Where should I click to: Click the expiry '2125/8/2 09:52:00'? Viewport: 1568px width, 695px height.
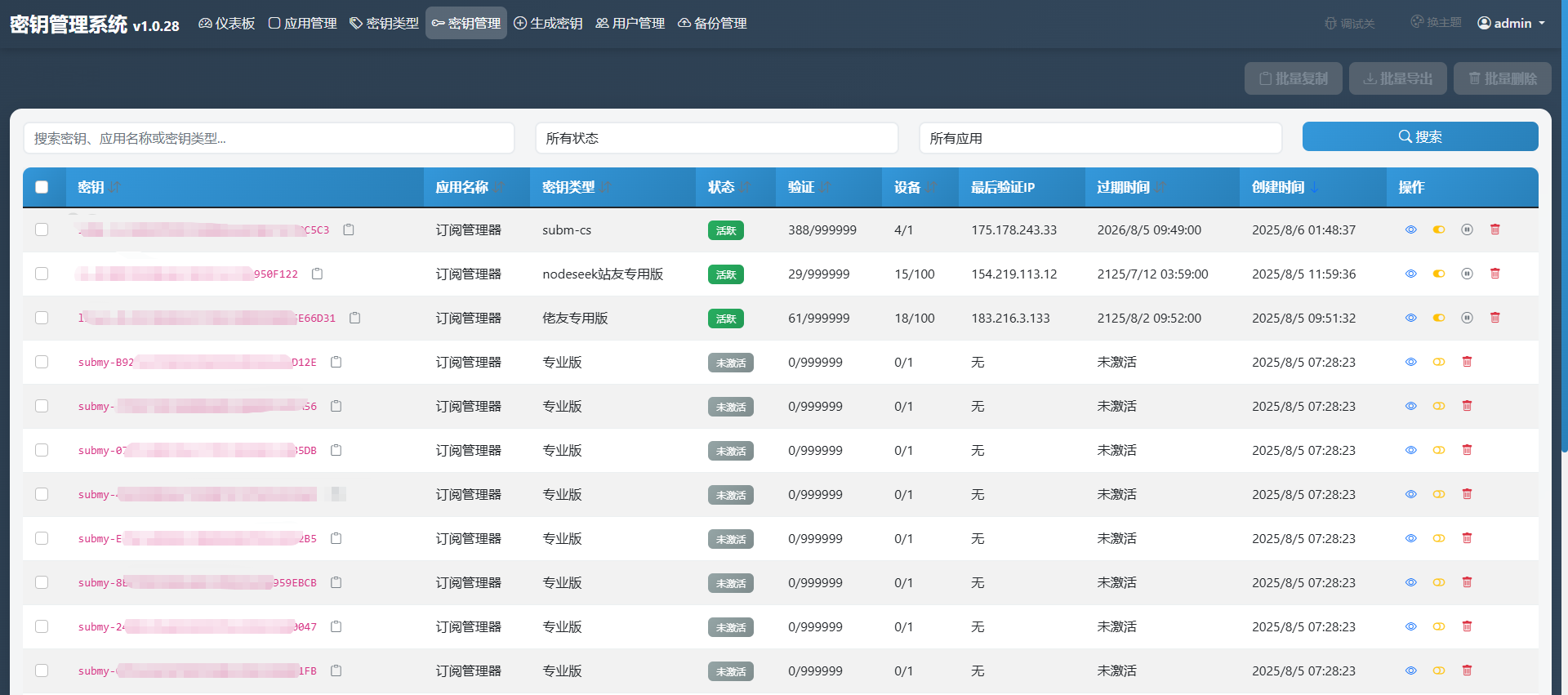1149,319
